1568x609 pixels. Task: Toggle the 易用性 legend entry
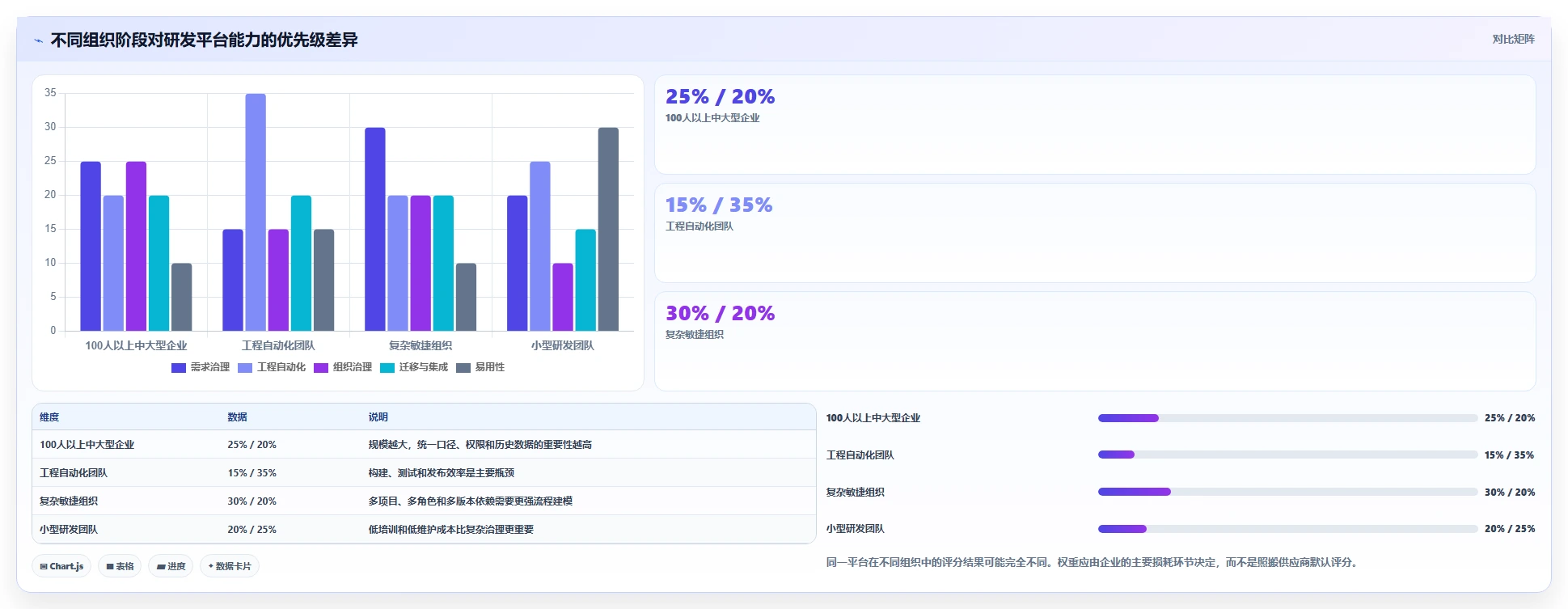coord(480,367)
